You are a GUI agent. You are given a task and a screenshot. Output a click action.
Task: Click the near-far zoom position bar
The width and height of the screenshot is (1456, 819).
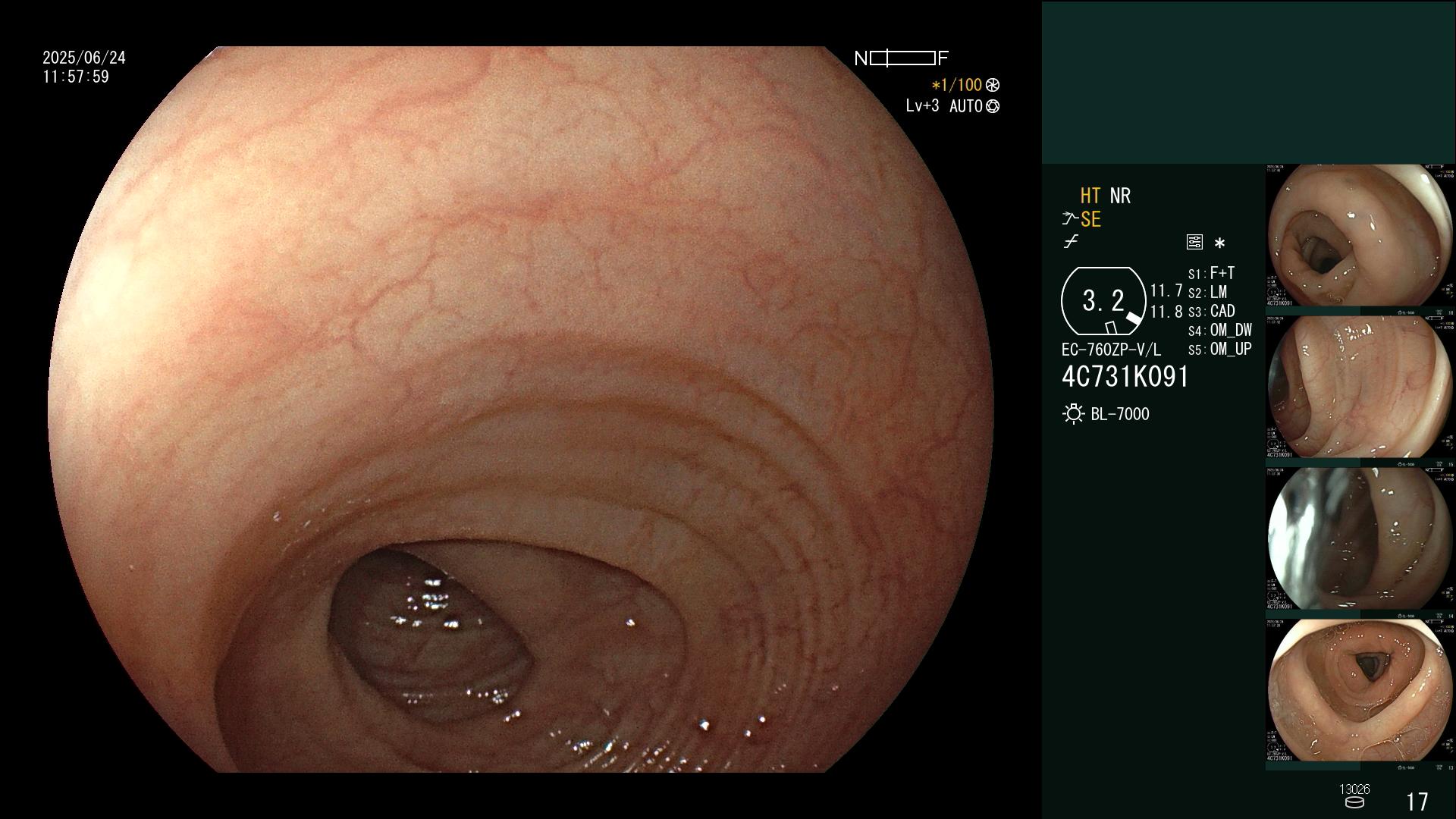pyautogui.click(x=902, y=58)
